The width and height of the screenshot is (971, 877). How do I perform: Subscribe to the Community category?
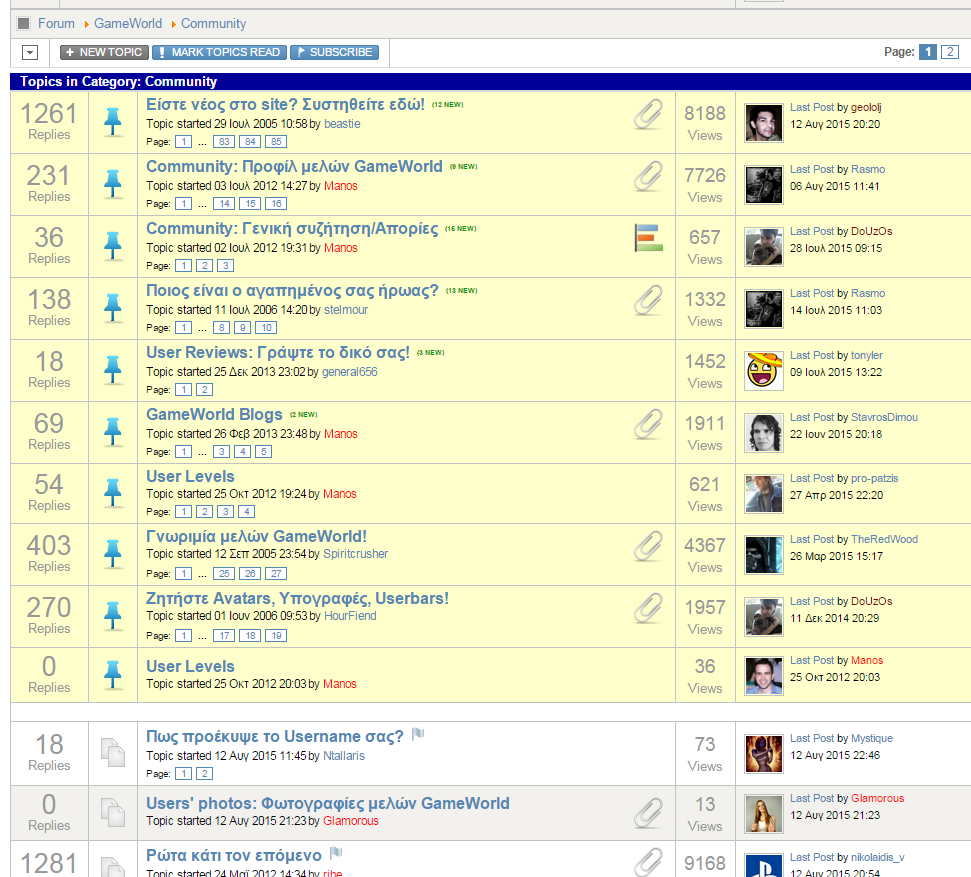[x=334, y=52]
